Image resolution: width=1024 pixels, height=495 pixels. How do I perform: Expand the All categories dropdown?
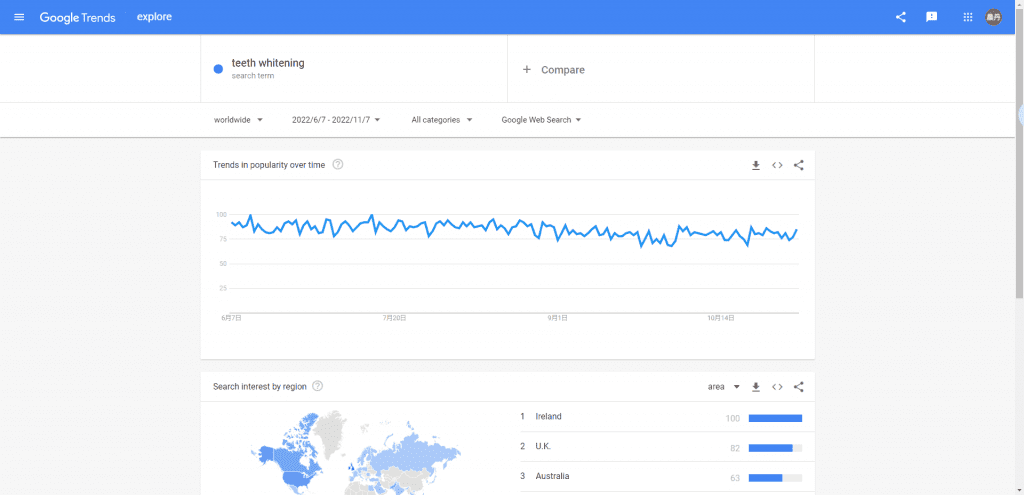pyautogui.click(x=442, y=120)
